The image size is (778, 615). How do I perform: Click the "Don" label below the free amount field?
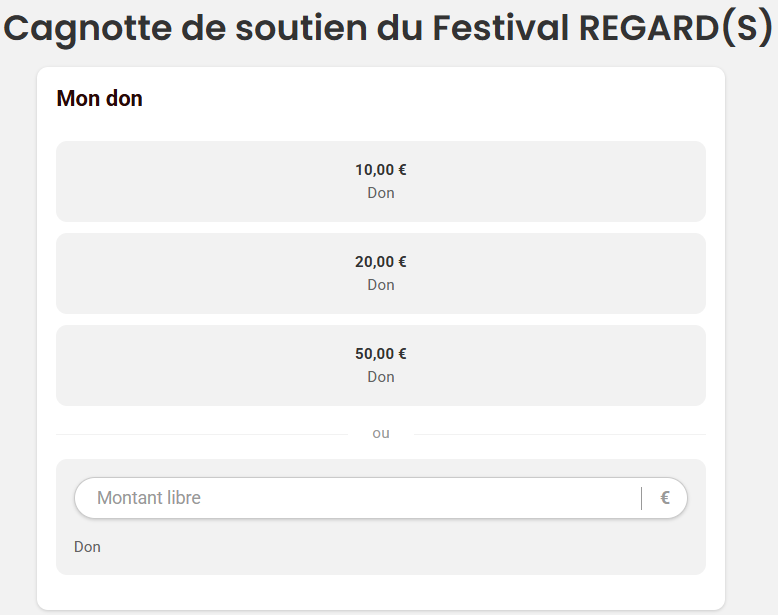[87, 547]
